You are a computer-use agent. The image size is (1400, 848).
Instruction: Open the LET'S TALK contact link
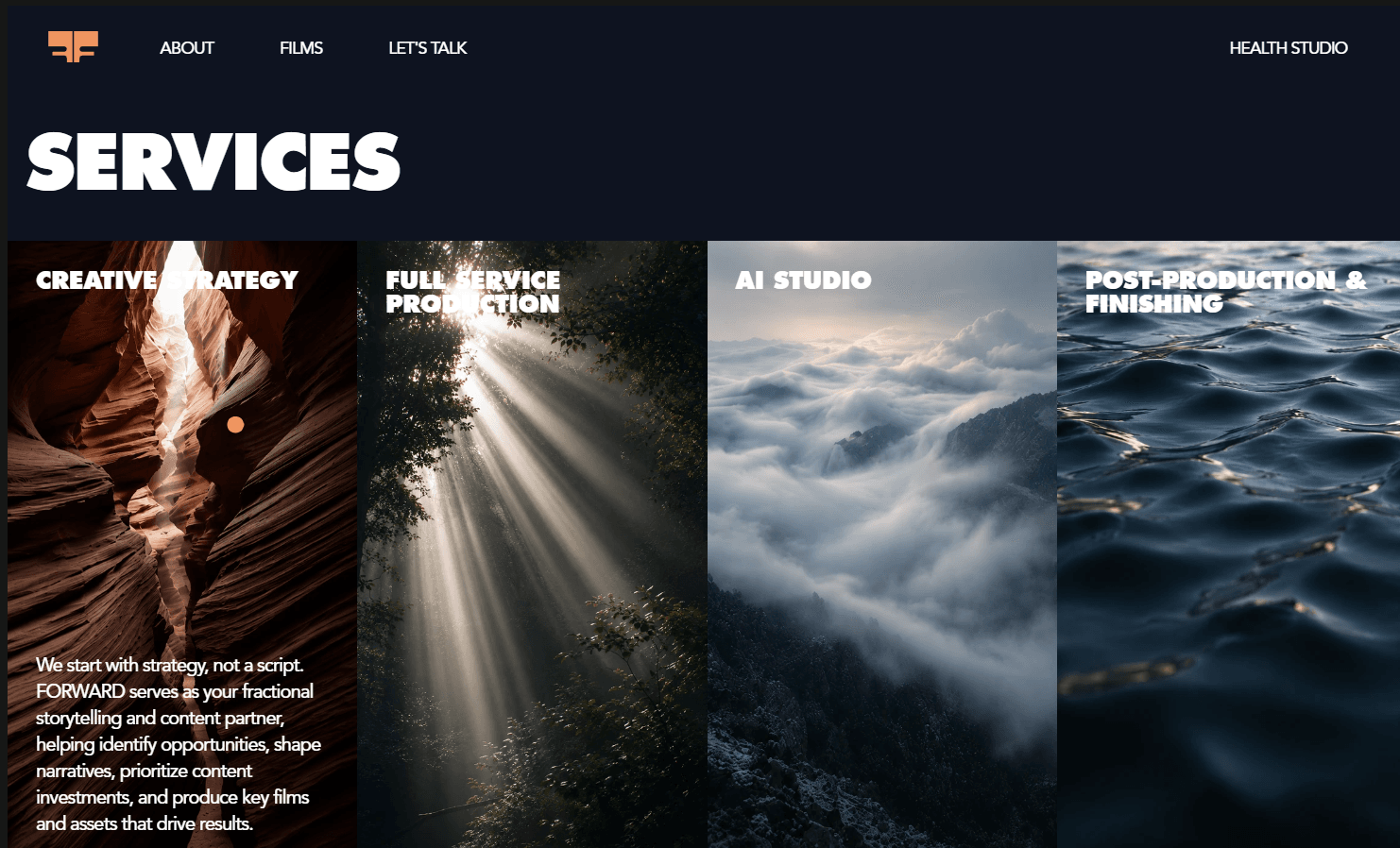(428, 48)
